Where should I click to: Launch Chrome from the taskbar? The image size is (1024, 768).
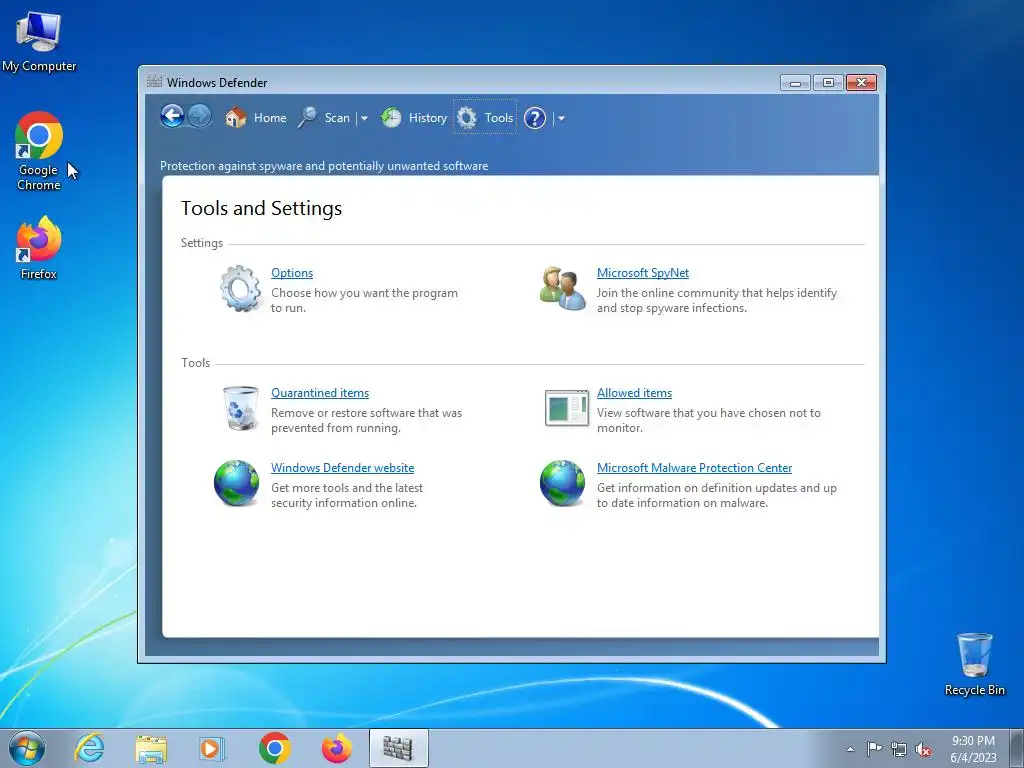(x=274, y=748)
